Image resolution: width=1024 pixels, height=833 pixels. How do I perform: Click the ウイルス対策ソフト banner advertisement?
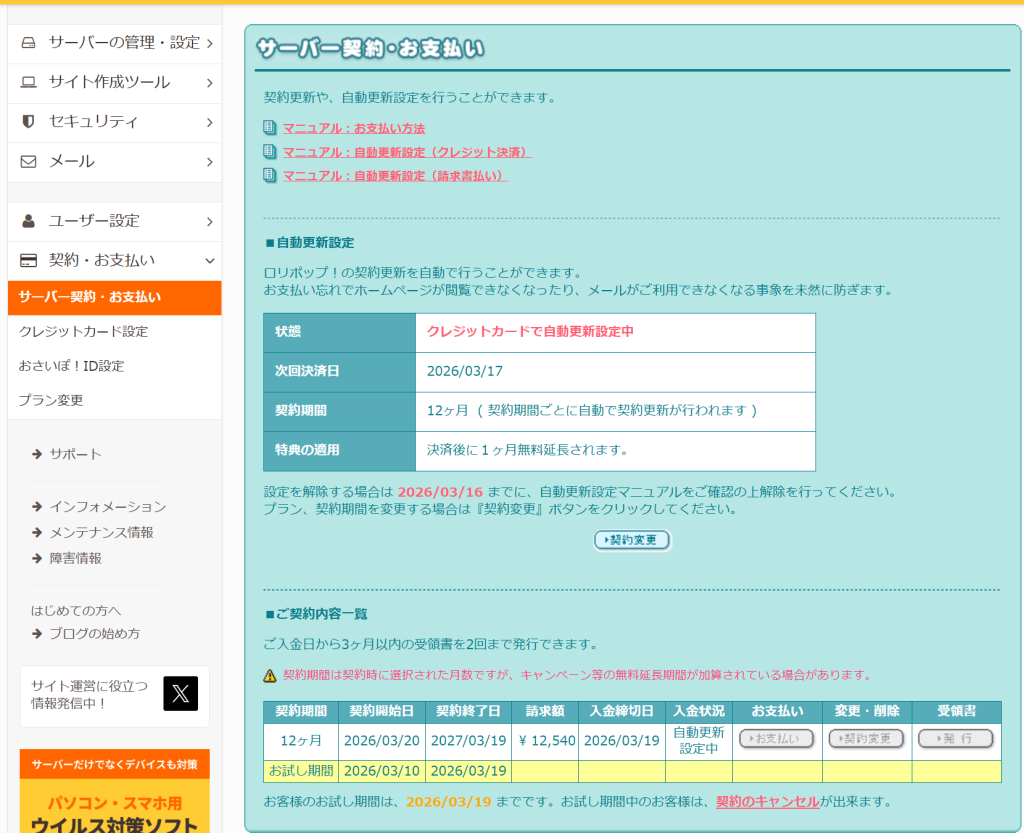click(x=114, y=800)
